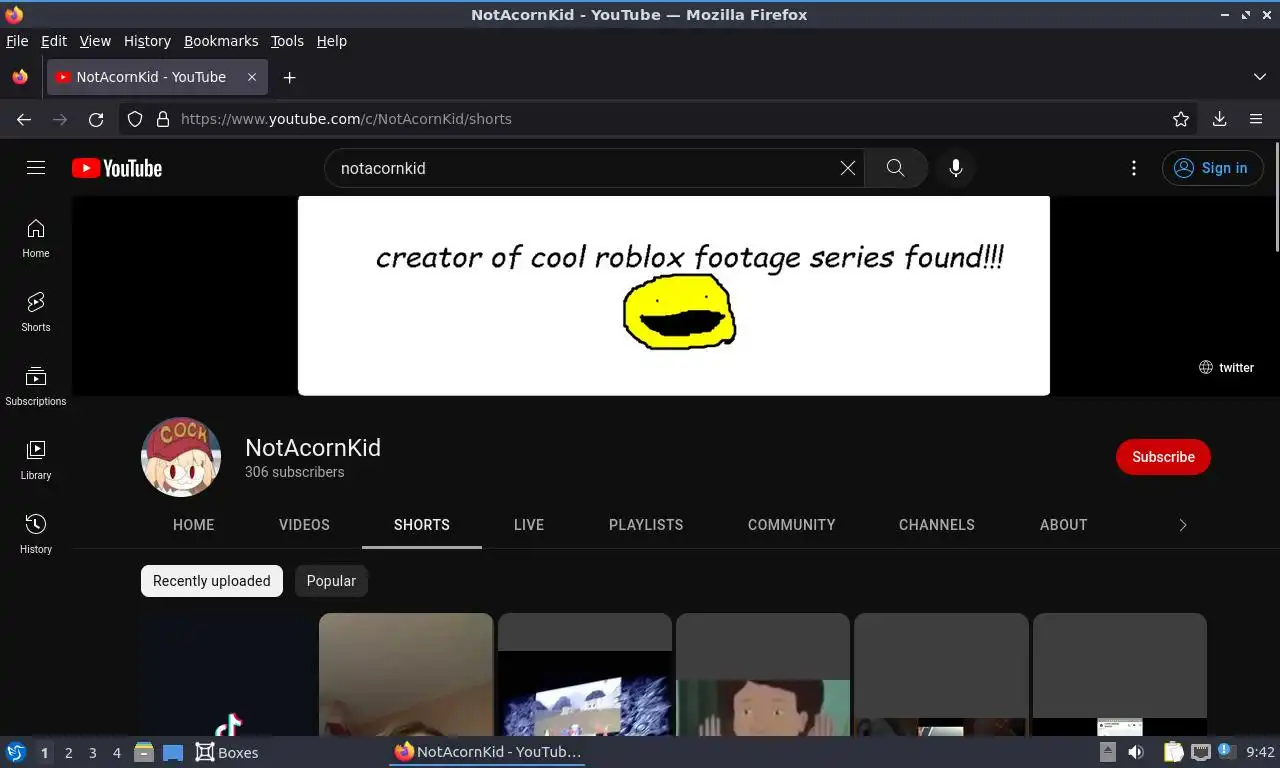Open the Edit menu
Viewport: 1280px width, 768px height.
point(54,41)
